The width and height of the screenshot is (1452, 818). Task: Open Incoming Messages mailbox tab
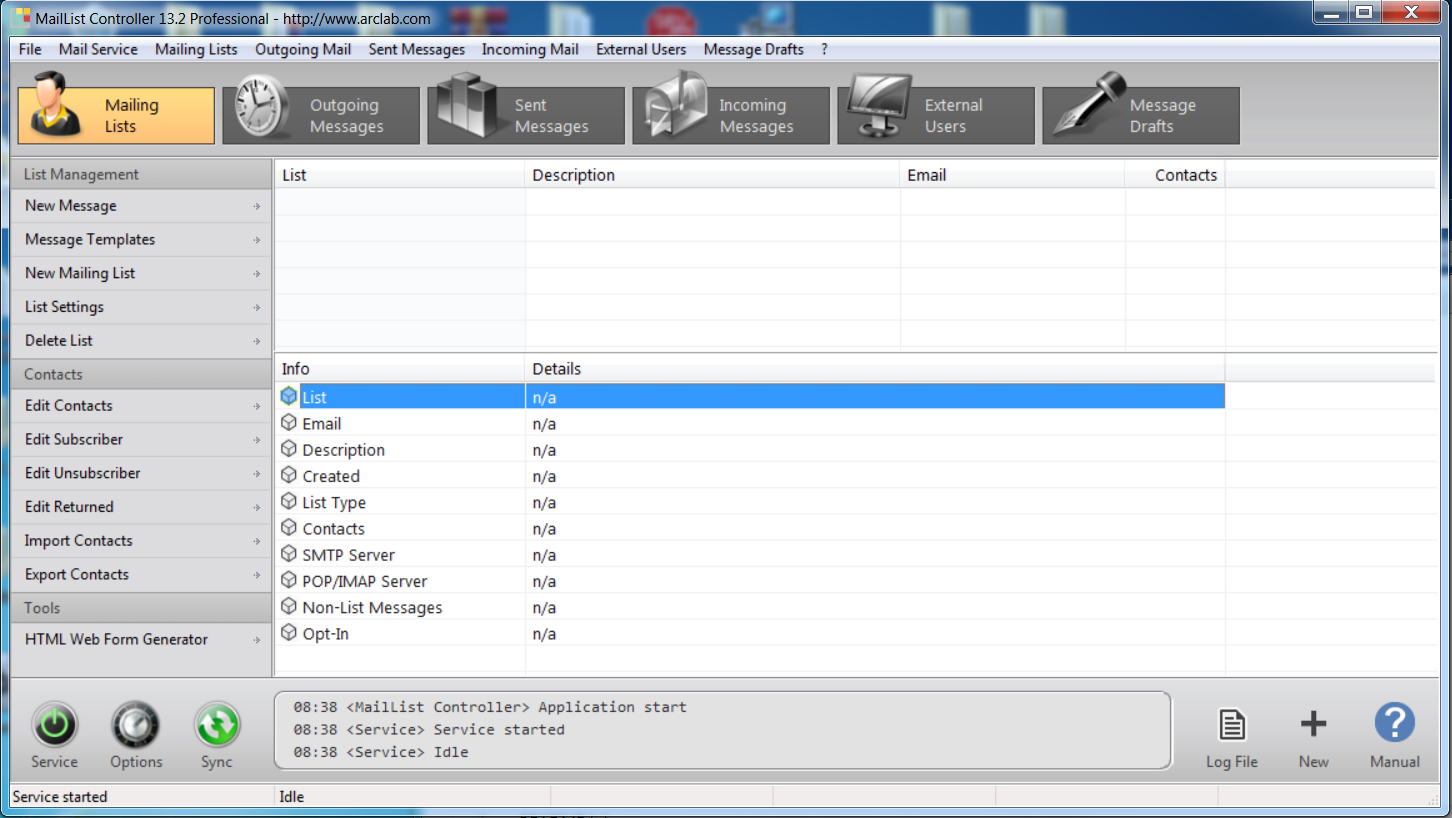pos(731,116)
